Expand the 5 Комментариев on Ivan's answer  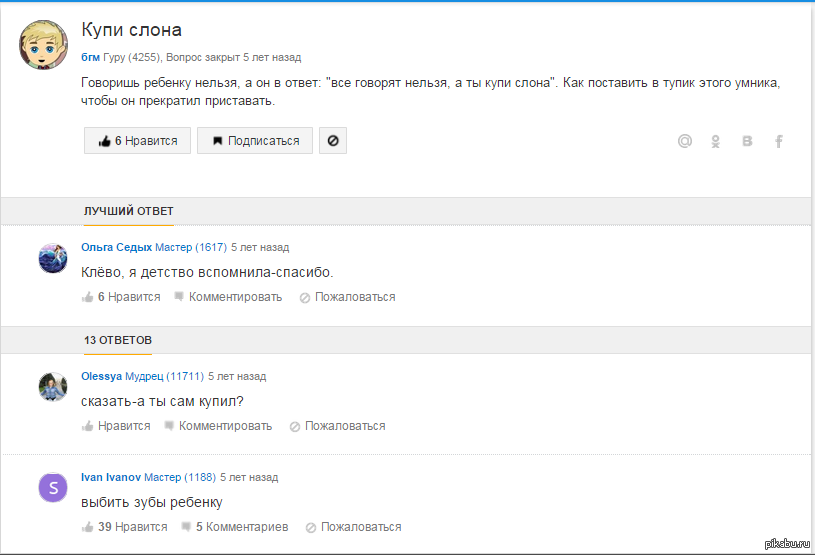(235, 527)
